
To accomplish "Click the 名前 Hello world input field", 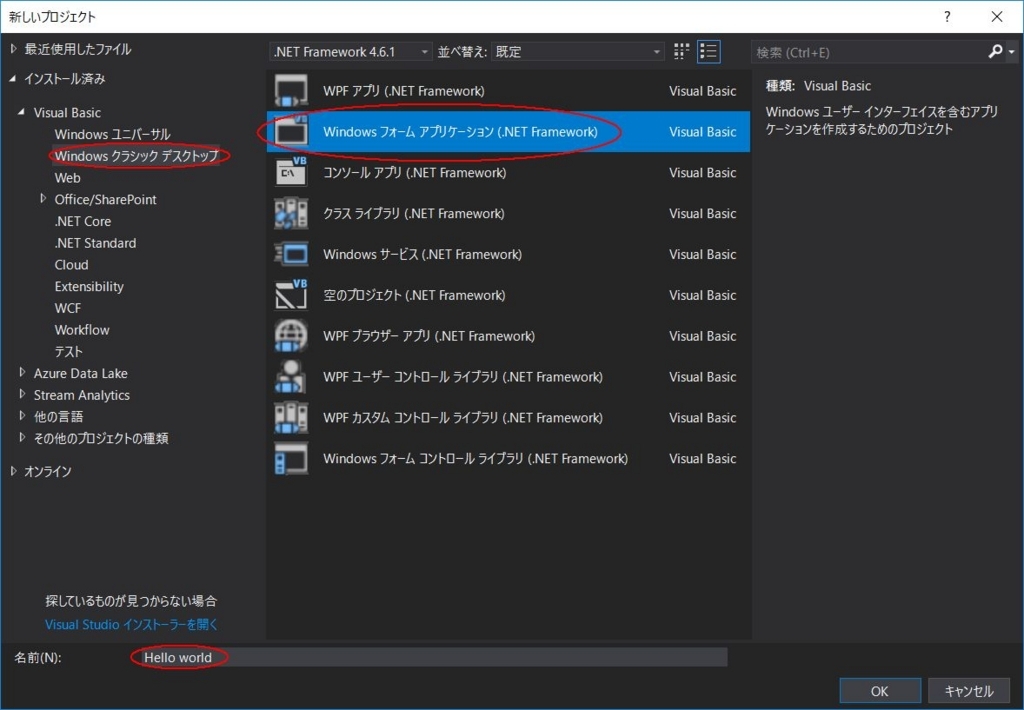I will (x=432, y=657).
